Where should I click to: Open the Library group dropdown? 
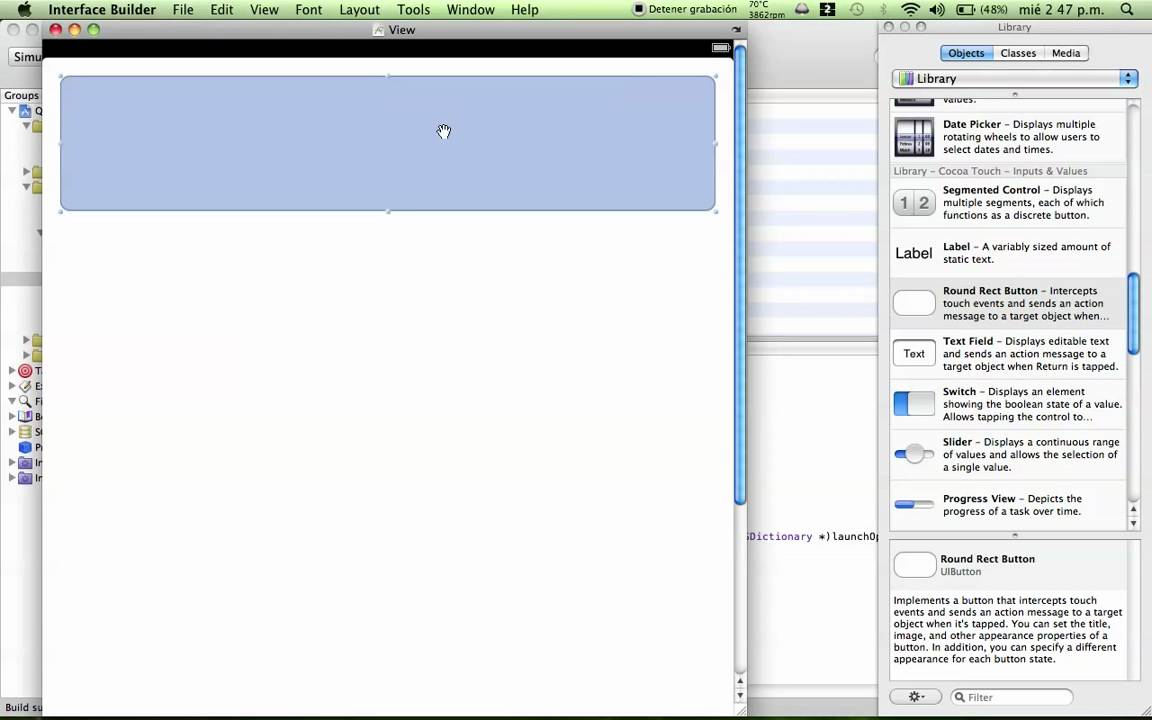tap(1015, 78)
